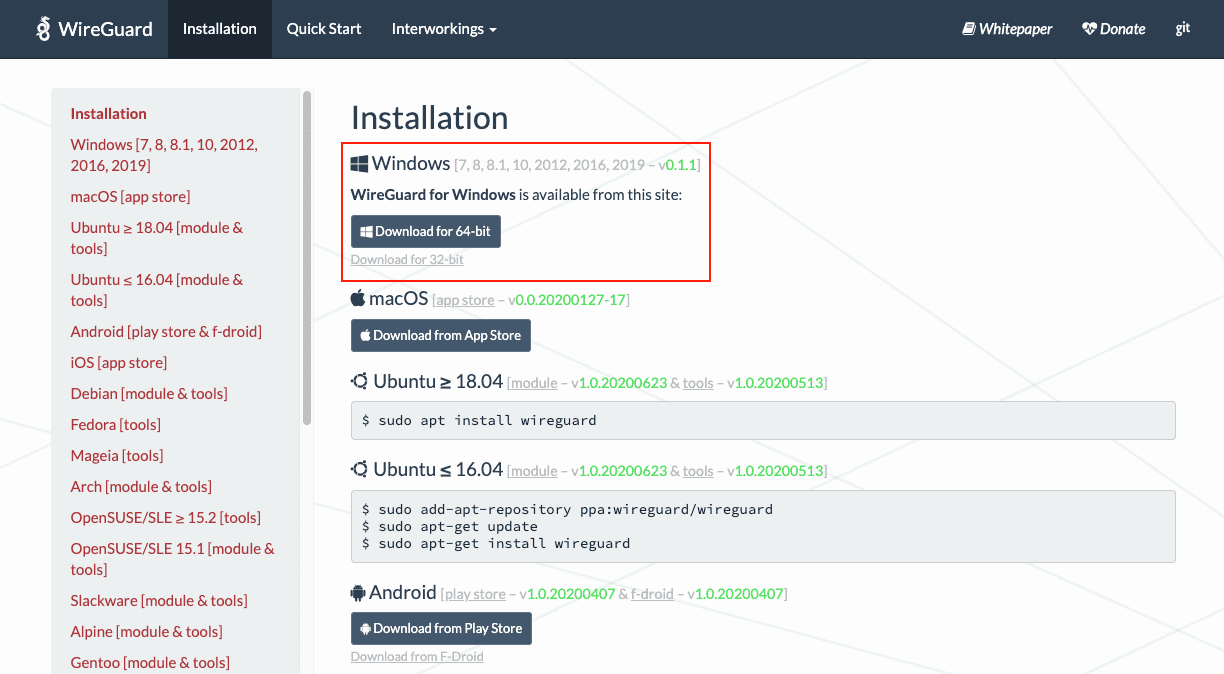Click the Windows logo beside Windows heading
This screenshot has width=1224, height=674.
[359, 164]
